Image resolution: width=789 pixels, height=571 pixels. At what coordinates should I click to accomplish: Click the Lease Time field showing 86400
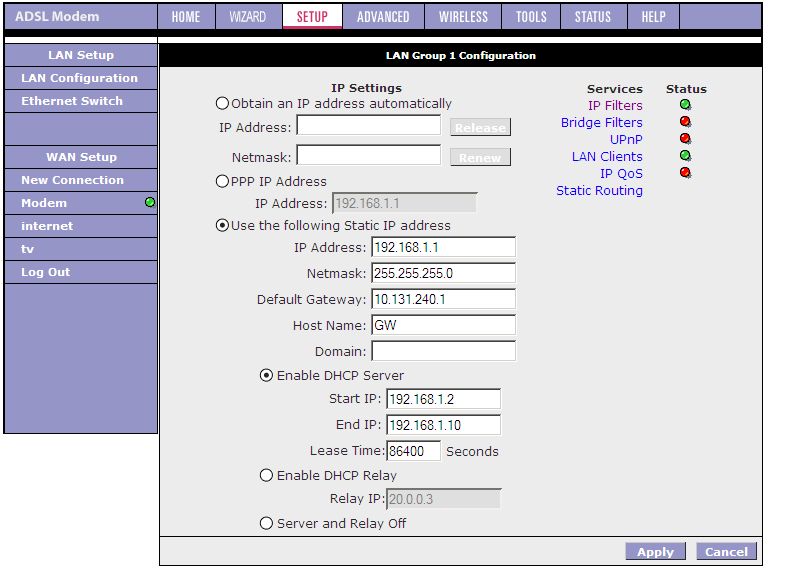(x=414, y=451)
